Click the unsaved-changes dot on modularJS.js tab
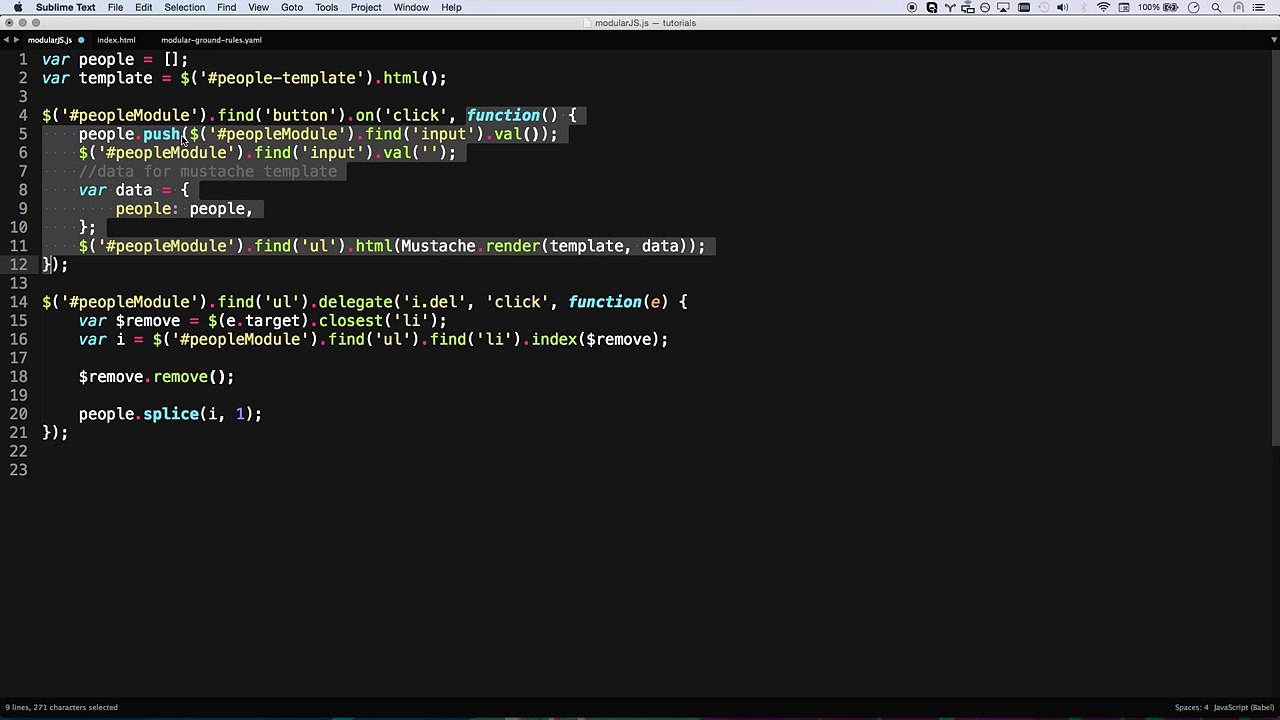This screenshot has width=1280, height=720. click(81, 40)
